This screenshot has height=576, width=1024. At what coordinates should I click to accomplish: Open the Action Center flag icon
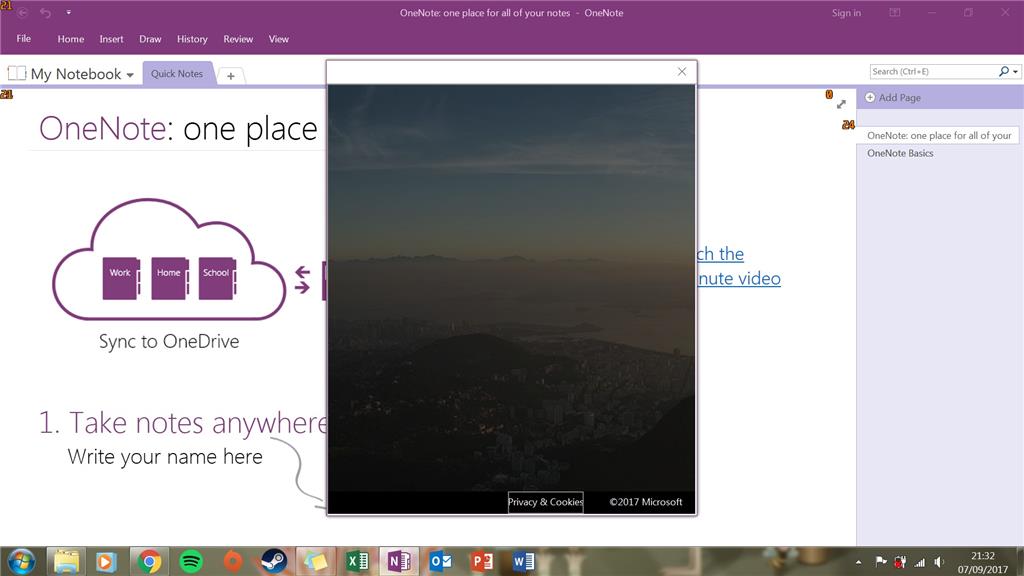[880, 561]
